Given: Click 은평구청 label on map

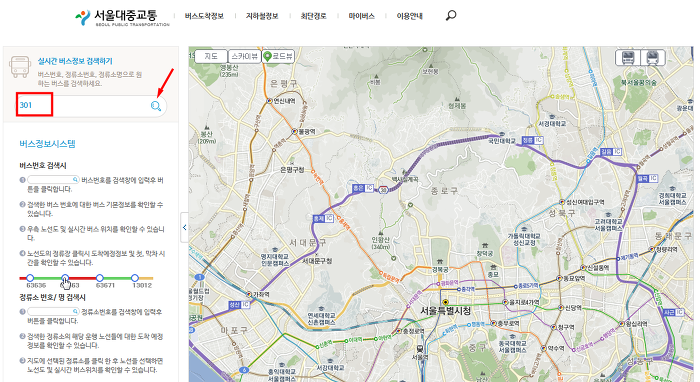Looking at the screenshot, I should tap(292, 170).
